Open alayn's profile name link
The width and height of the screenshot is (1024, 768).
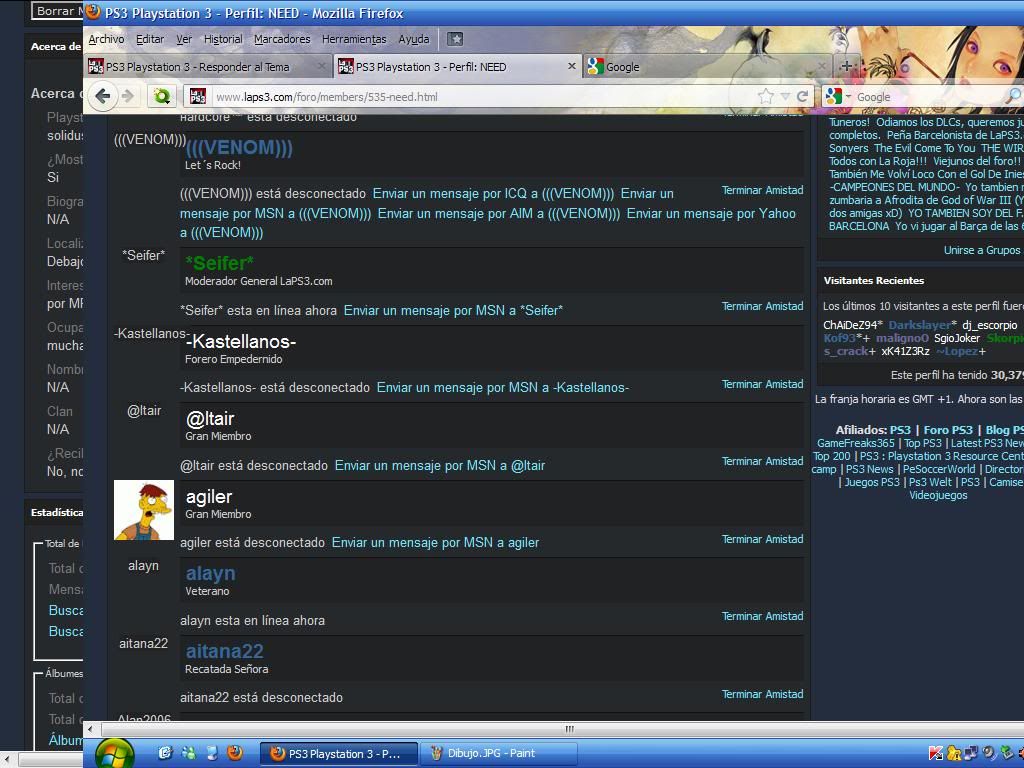point(210,573)
